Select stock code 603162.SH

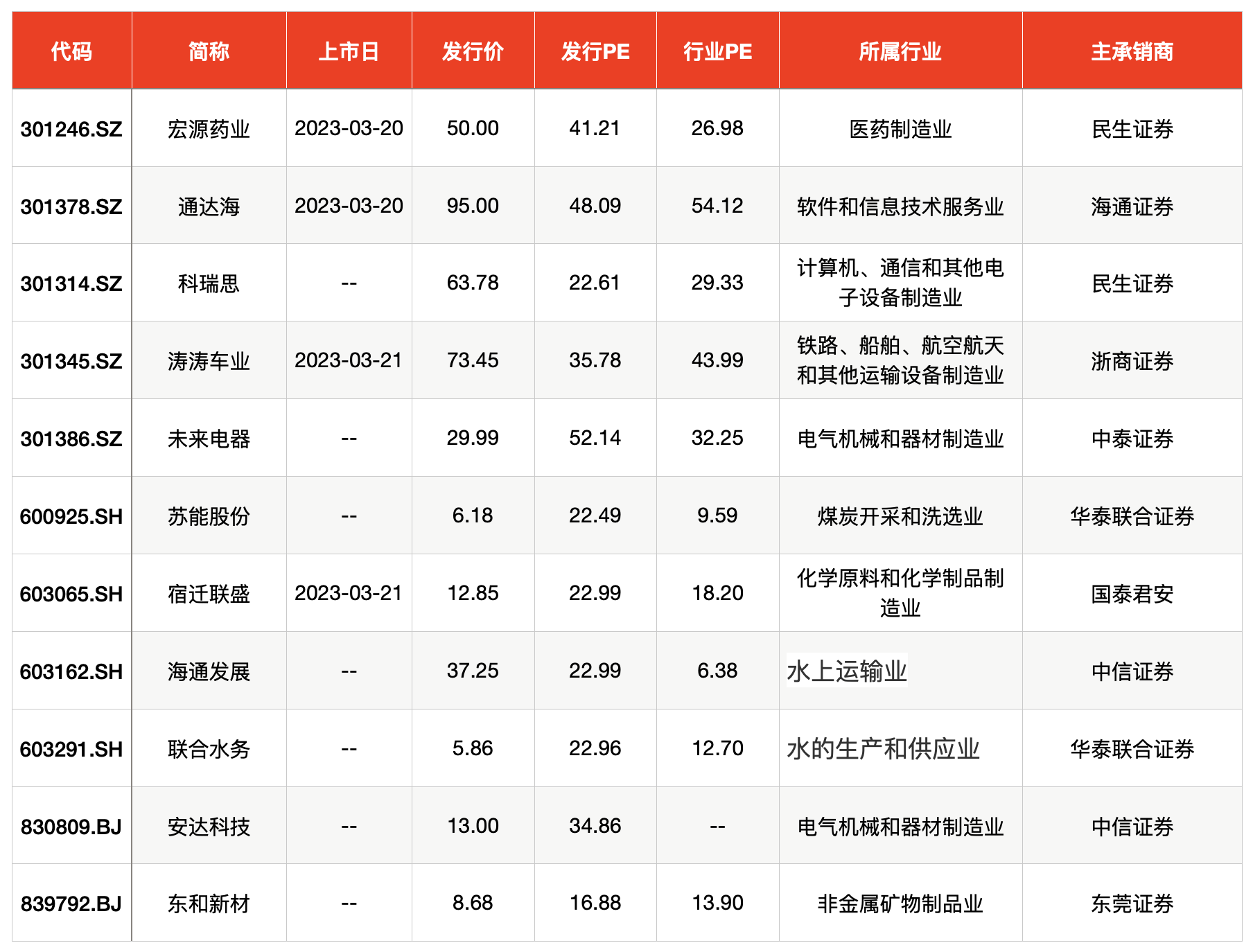pyautogui.click(x=71, y=671)
